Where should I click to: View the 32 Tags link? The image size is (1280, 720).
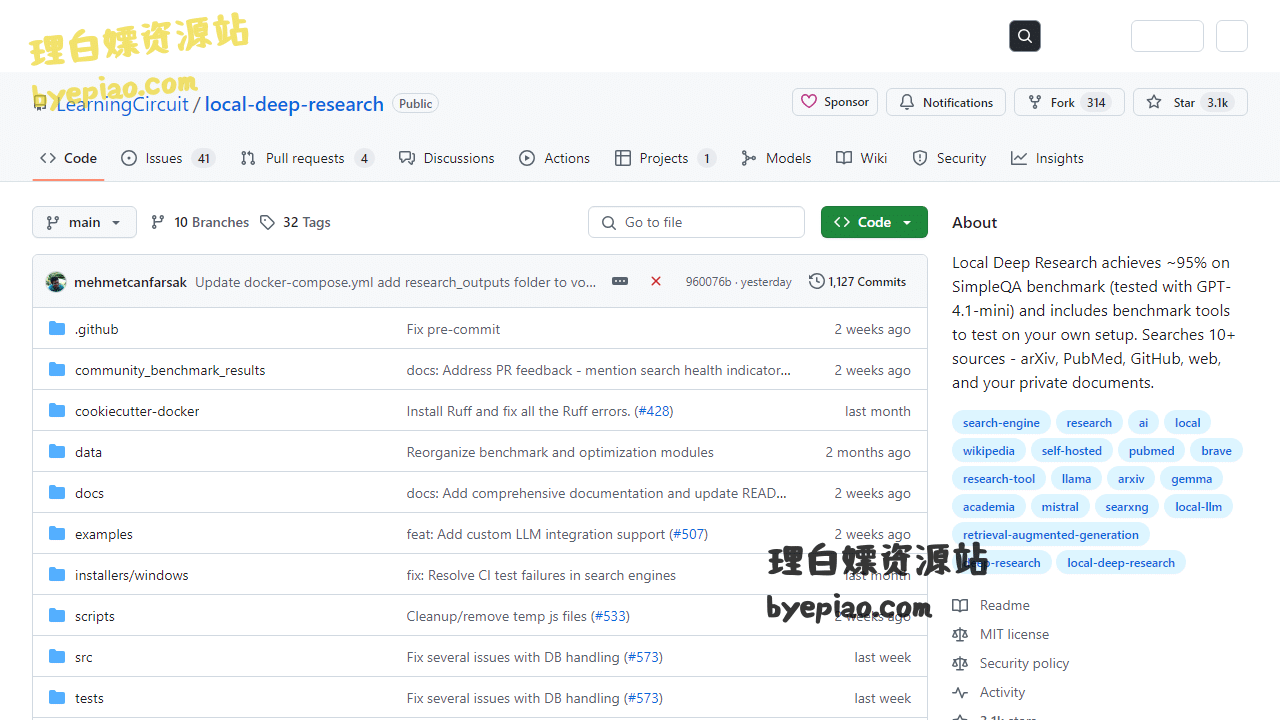295,222
